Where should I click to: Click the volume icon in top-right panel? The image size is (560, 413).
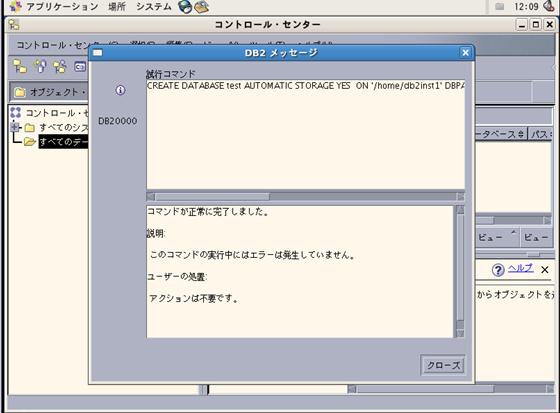[549, 6]
